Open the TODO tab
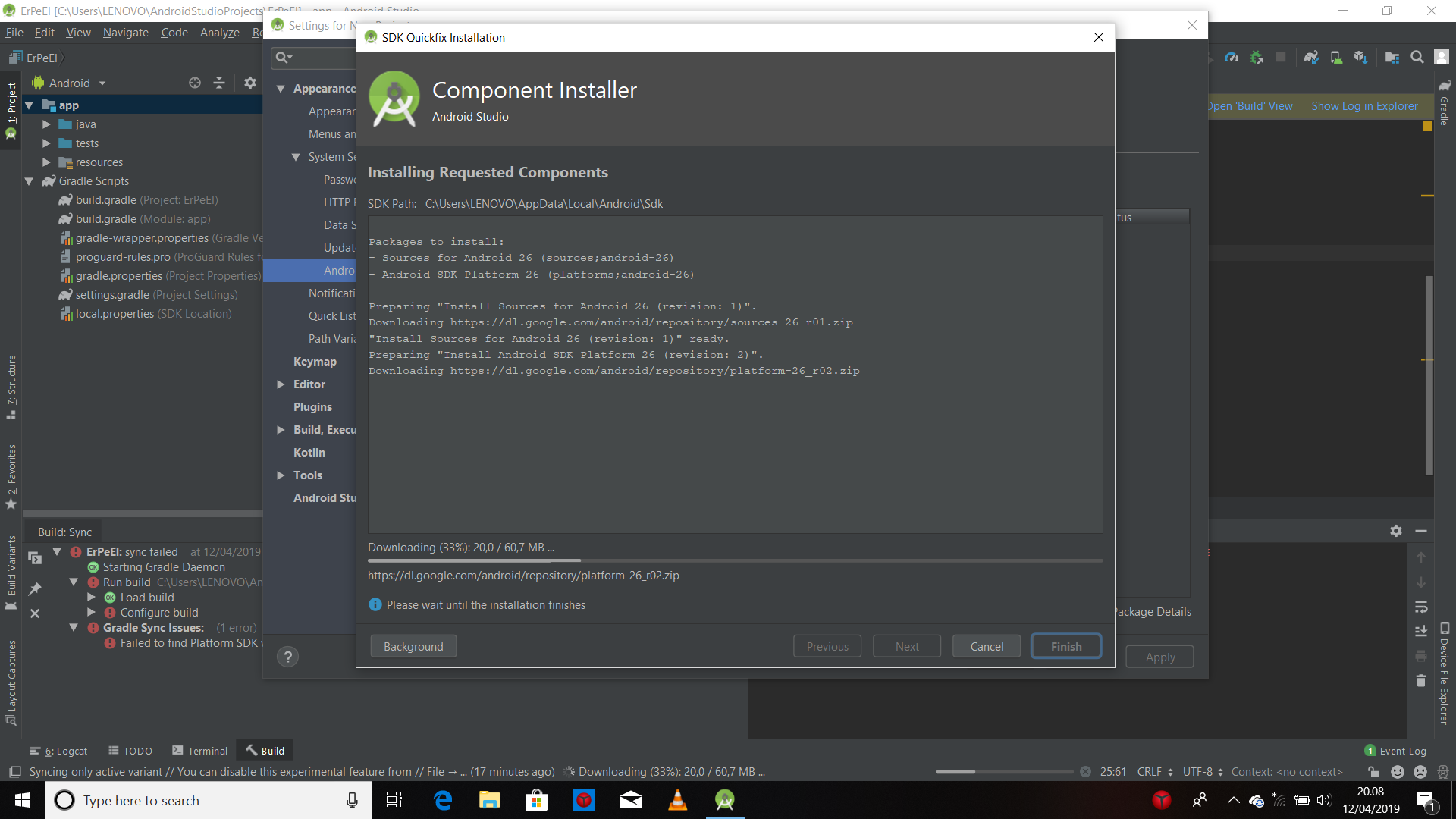The image size is (1456, 819). pos(130,751)
